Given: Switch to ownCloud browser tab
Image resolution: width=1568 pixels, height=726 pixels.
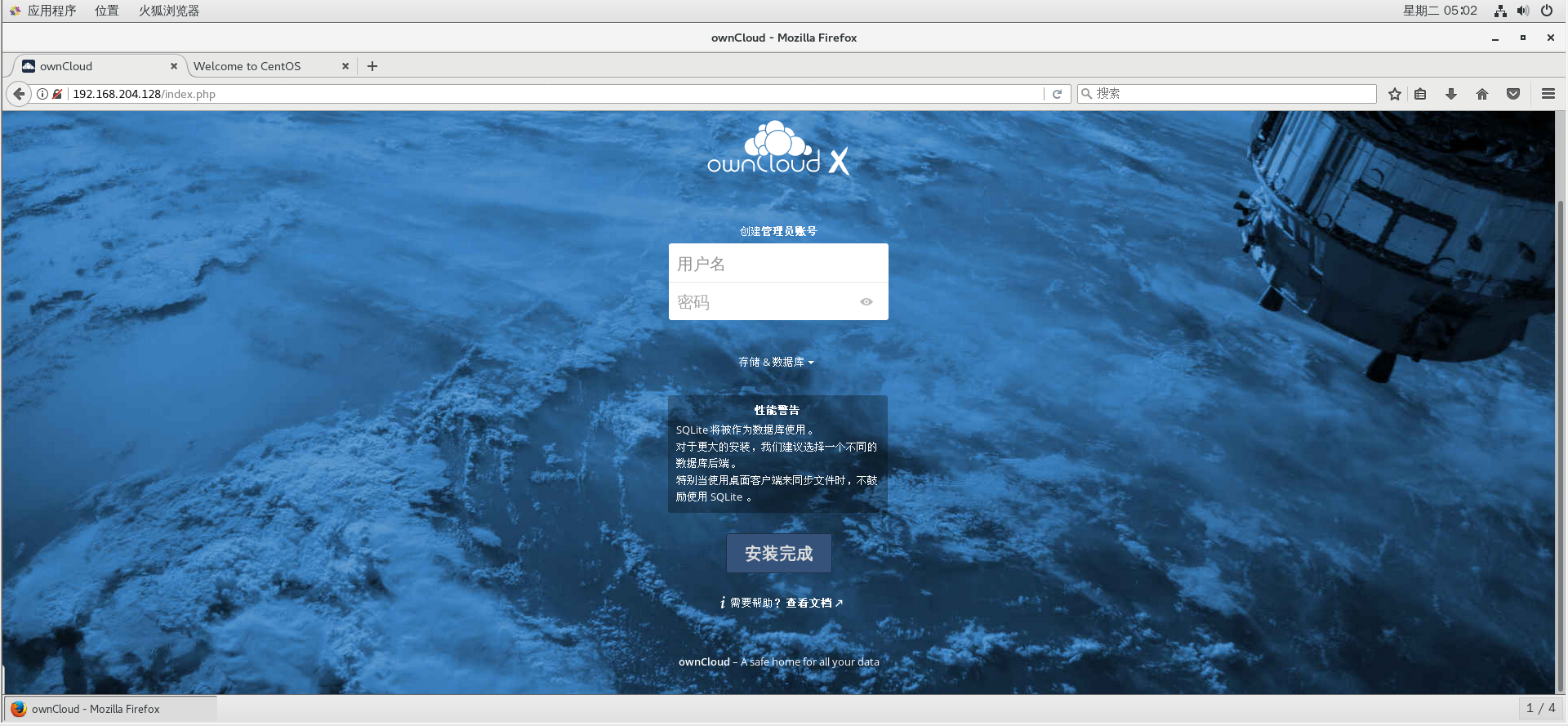Looking at the screenshot, I should [x=98, y=66].
